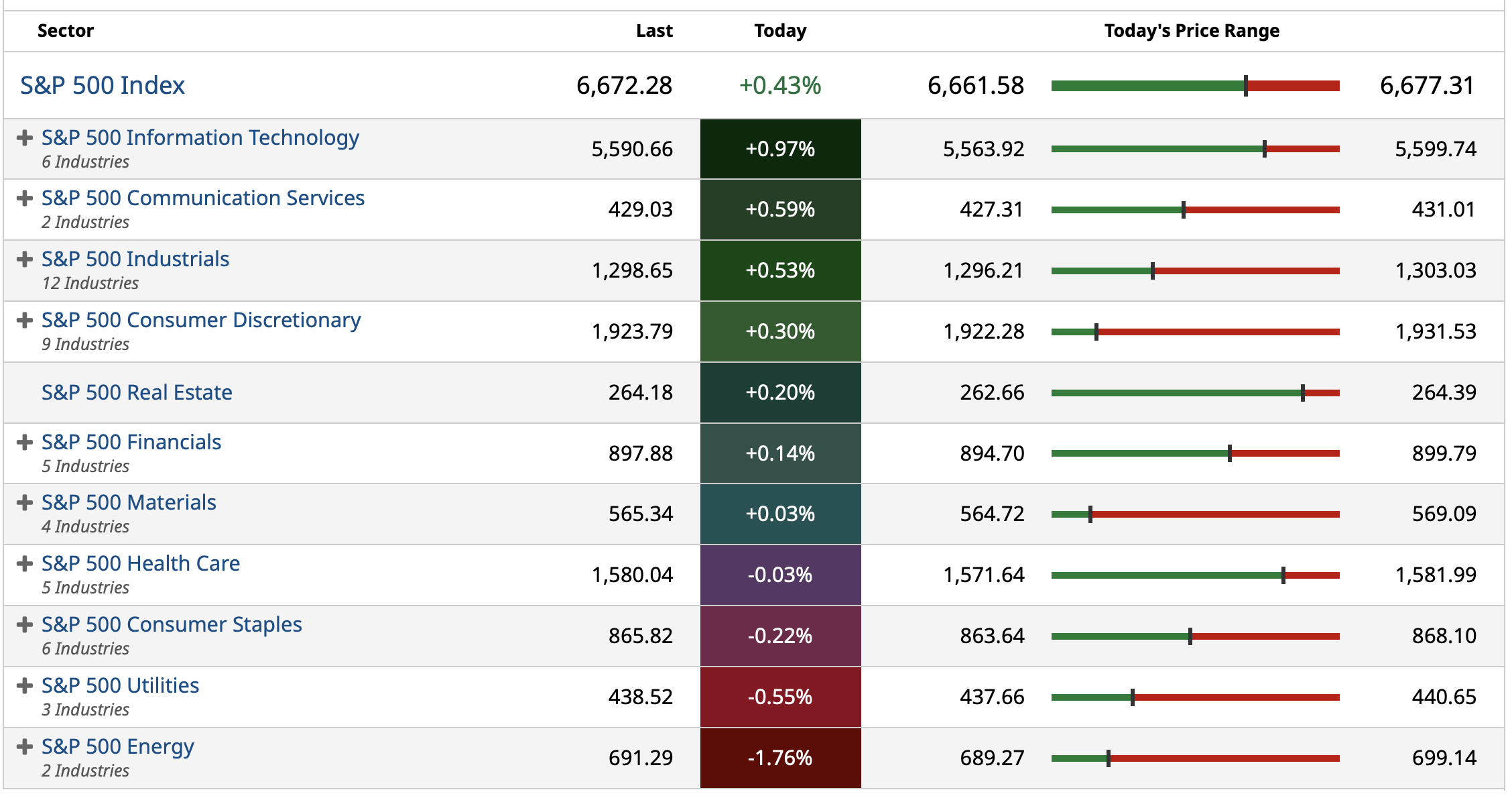Click the Sector column header
The image size is (1512, 798).
[x=66, y=31]
